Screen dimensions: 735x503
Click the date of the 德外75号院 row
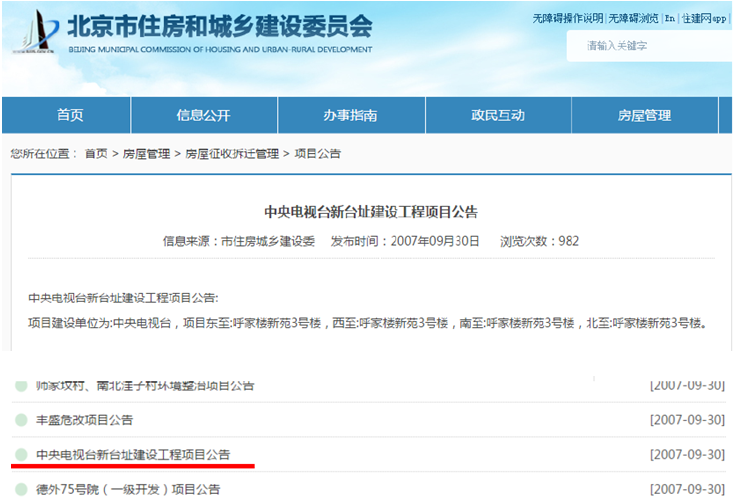point(687,489)
